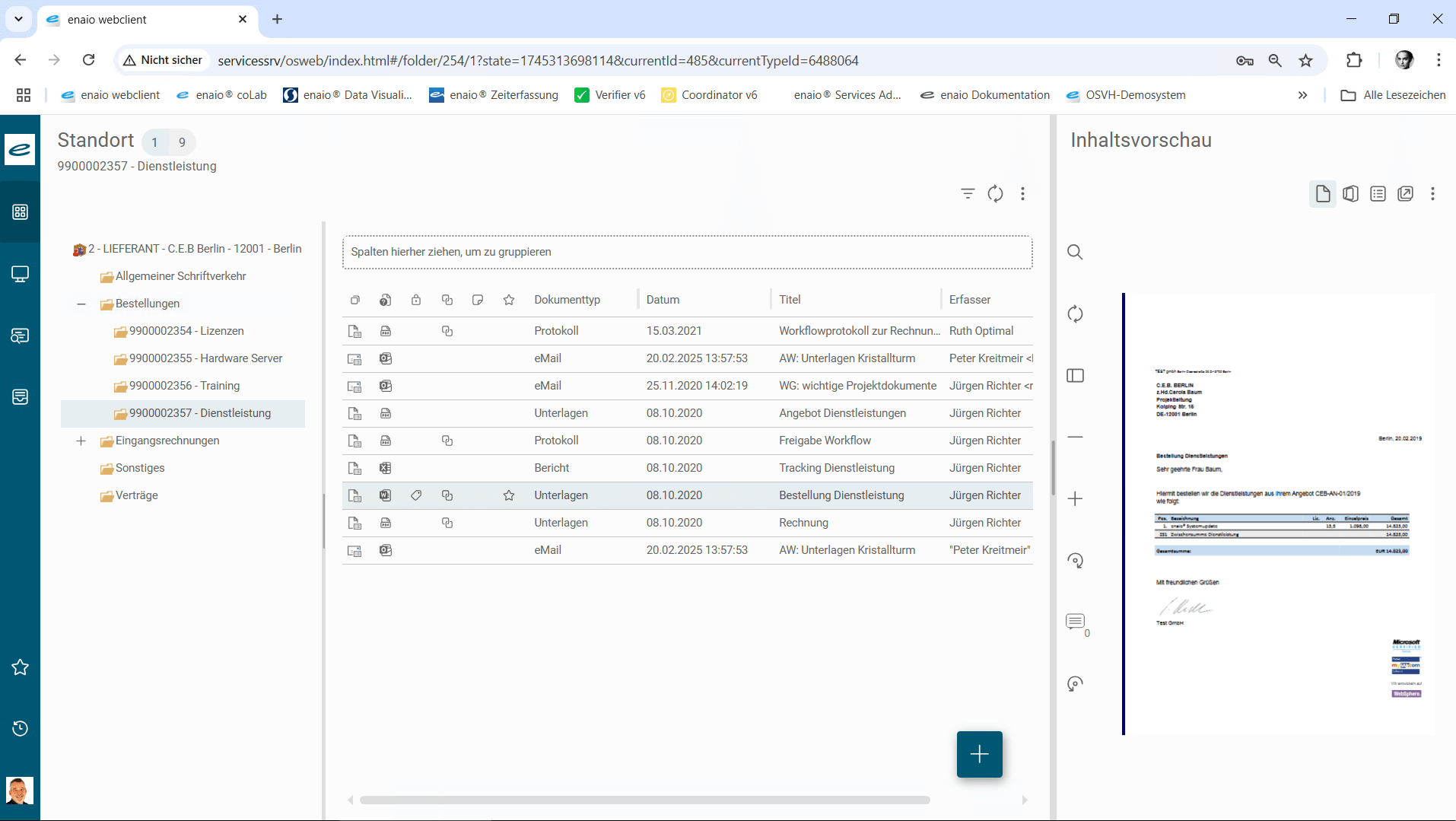The width and height of the screenshot is (1456, 821).
Task: Open the desktop monitor icon in sidebar
Action: click(21, 274)
